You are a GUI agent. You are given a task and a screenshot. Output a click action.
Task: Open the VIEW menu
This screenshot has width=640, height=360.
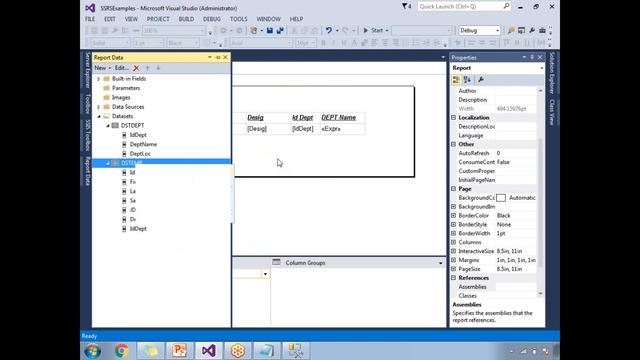coord(131,19)
